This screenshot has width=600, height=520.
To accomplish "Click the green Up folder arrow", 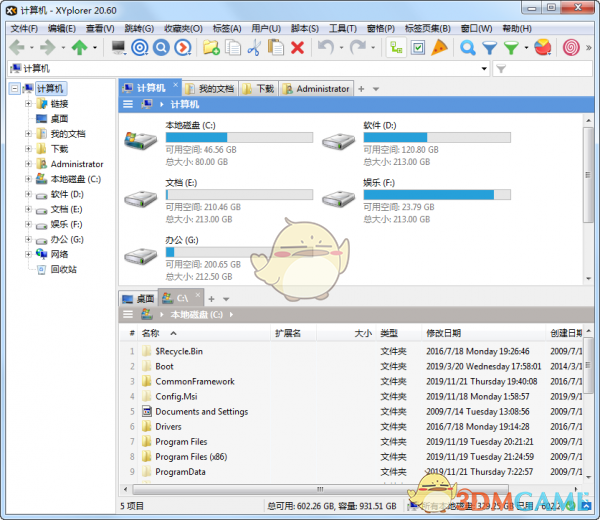I will tap(79, 47).
